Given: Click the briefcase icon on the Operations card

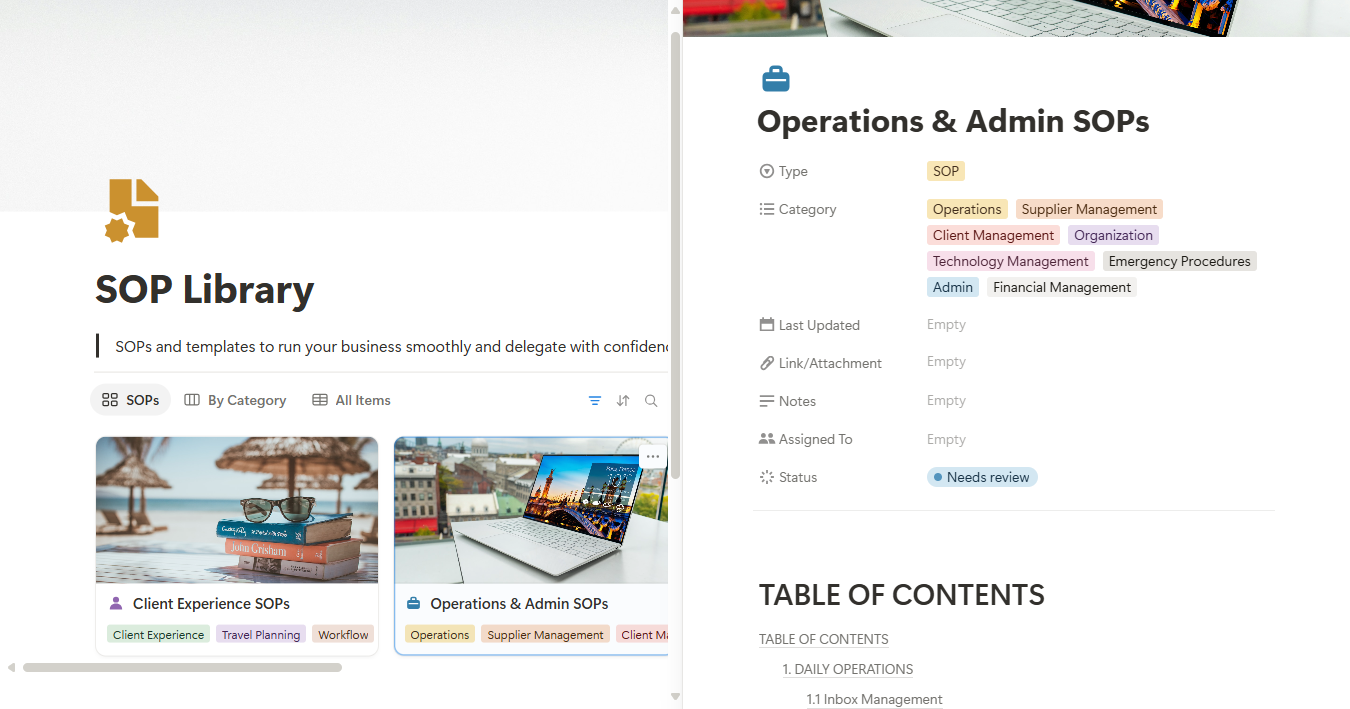Looking at the screenshot, I should click(x=413, y=604).
